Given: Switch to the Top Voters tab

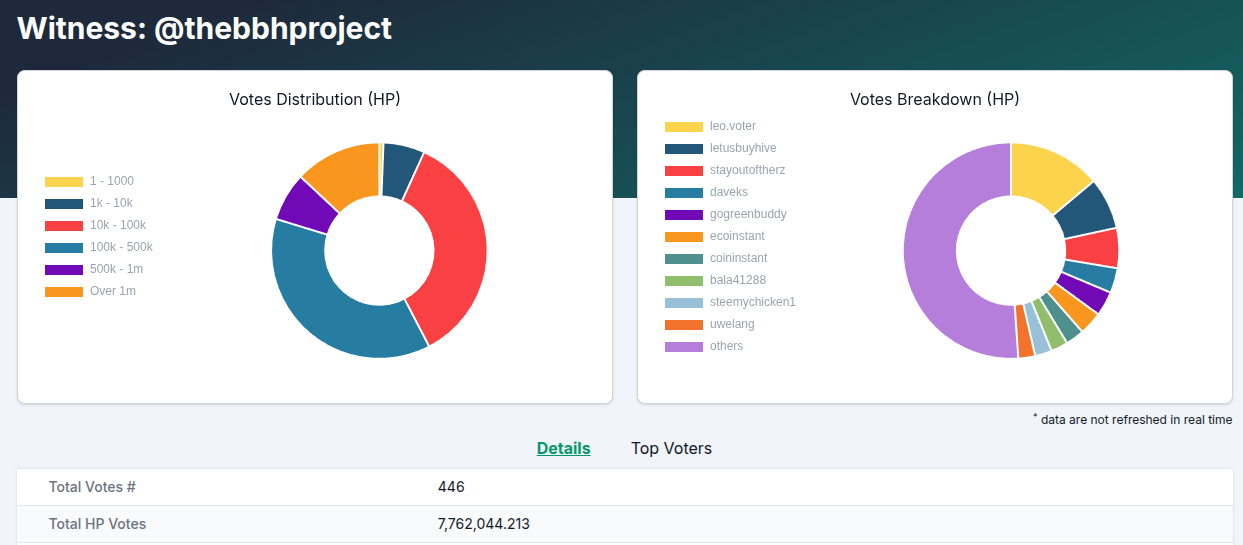Looking at the screenshot, I should pos(671,448).
